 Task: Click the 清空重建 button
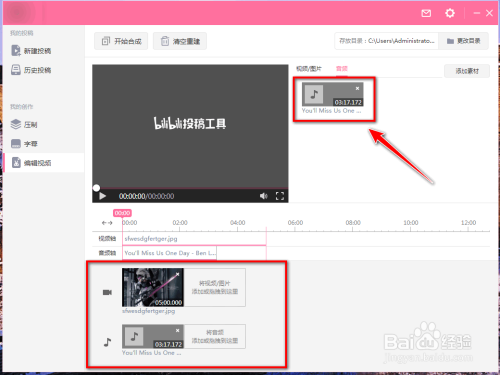180,41
